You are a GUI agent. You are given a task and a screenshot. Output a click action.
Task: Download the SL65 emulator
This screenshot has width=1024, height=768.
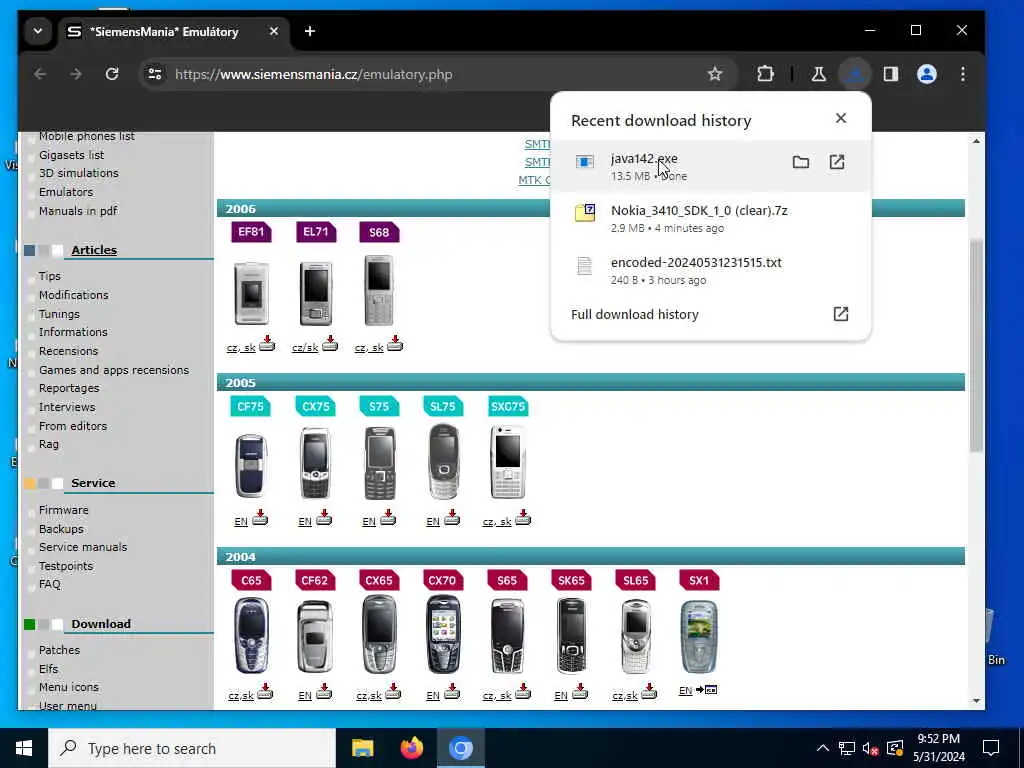click(x=649, y=692)
